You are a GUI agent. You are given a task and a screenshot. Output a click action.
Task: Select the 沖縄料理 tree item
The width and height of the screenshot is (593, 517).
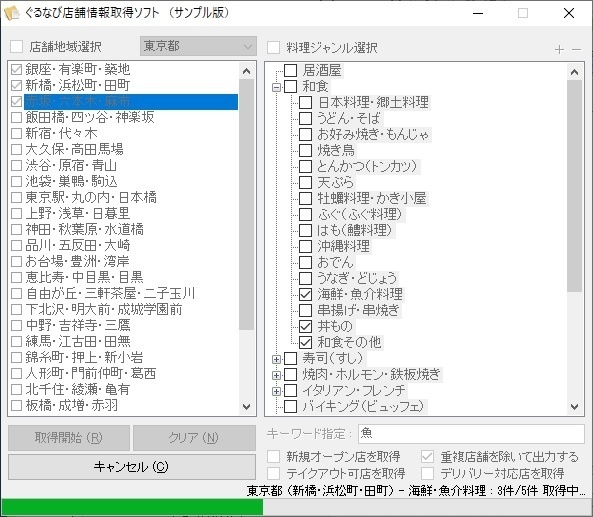coord(343,246)
